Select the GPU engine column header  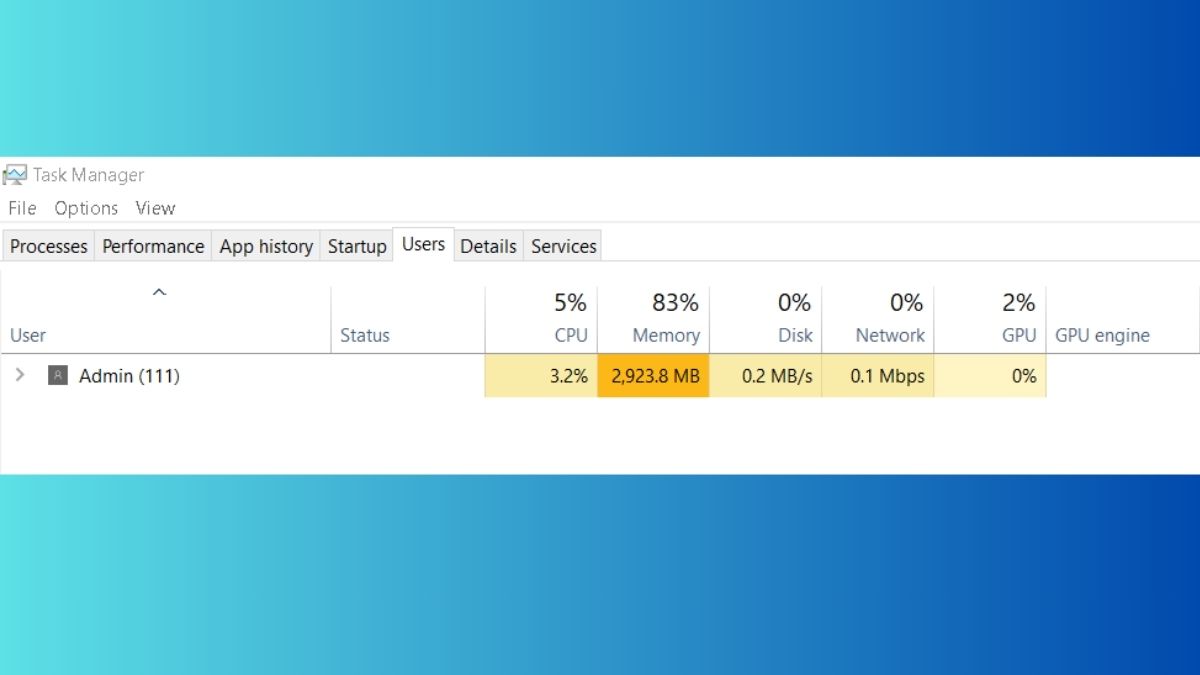tap(1102, 335)
